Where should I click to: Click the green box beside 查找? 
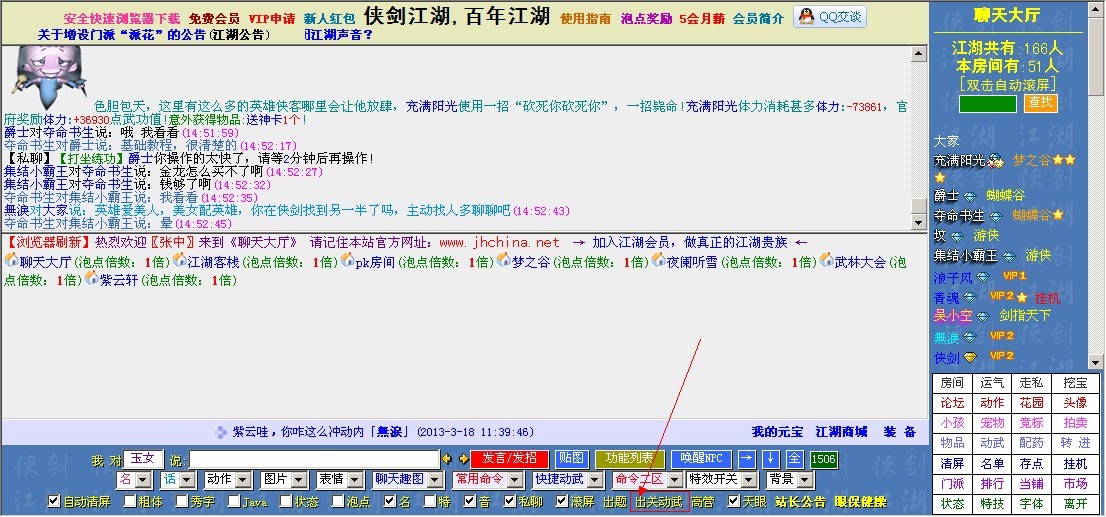coord(988,104)
